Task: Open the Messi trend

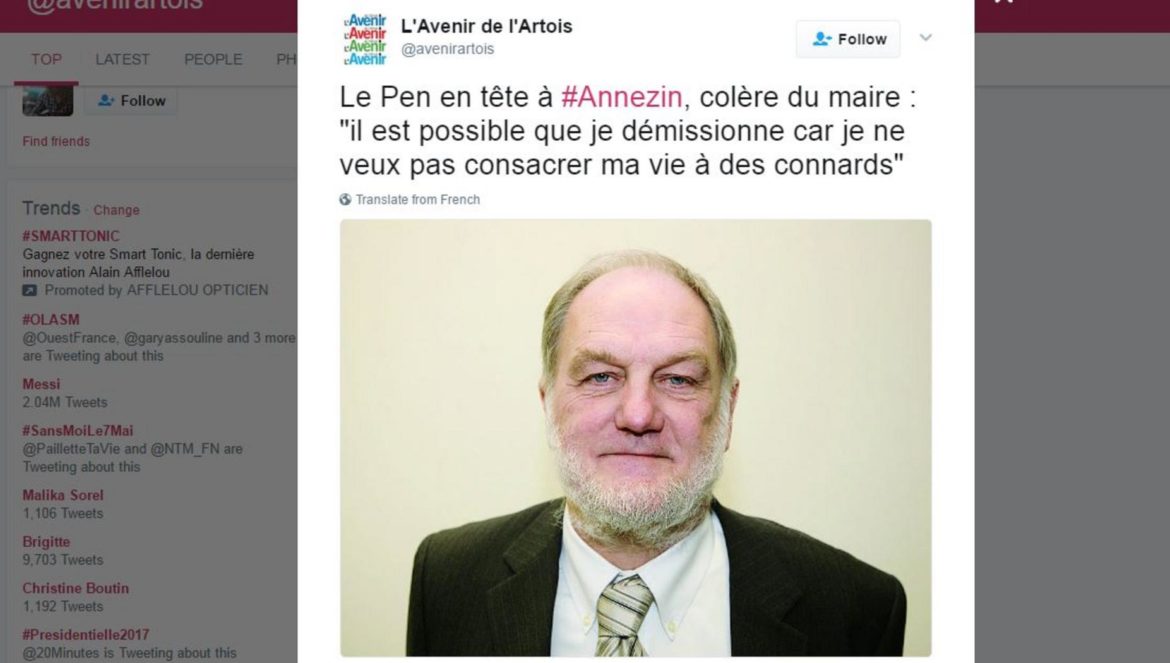Action: coord(41,385)
